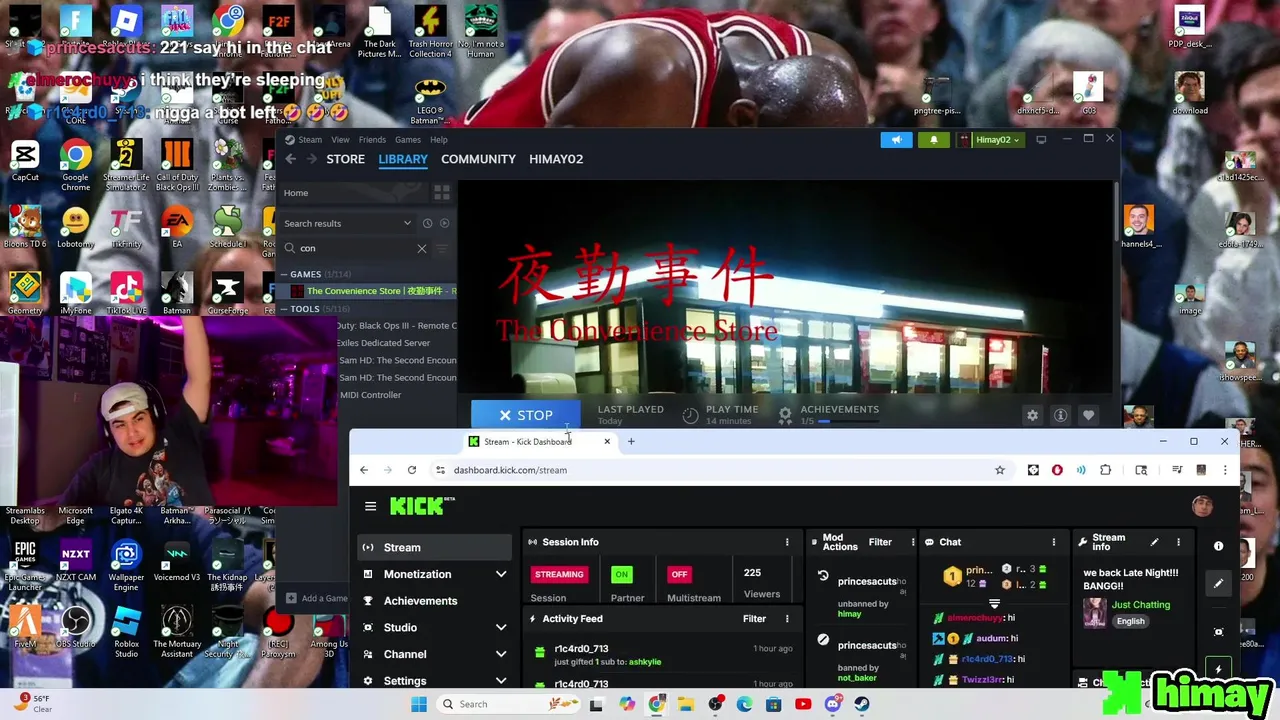1280x720 pixels.
Task: Favorite the game with the heart icon
Action: click(1088, 415)
